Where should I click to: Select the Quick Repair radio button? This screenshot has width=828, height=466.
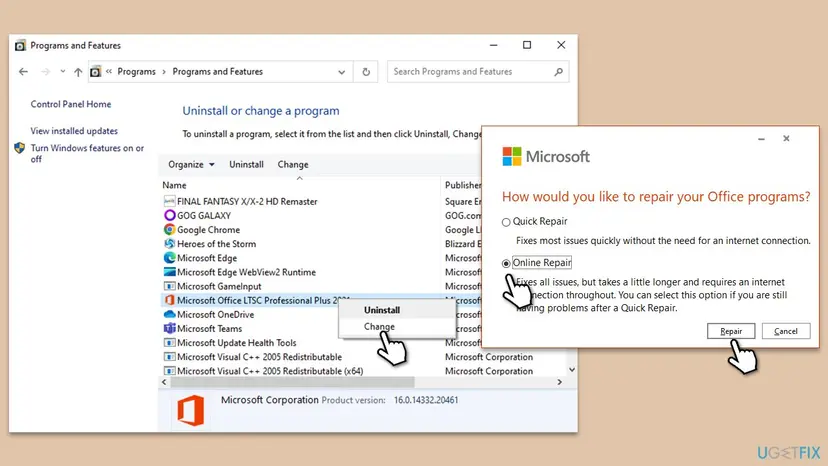click(506, 222)
